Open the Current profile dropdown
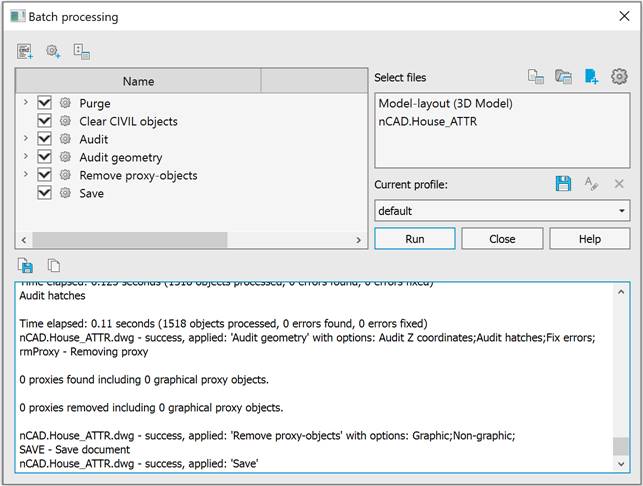Viewport: 643px width, 486px height. pos(502,211)
